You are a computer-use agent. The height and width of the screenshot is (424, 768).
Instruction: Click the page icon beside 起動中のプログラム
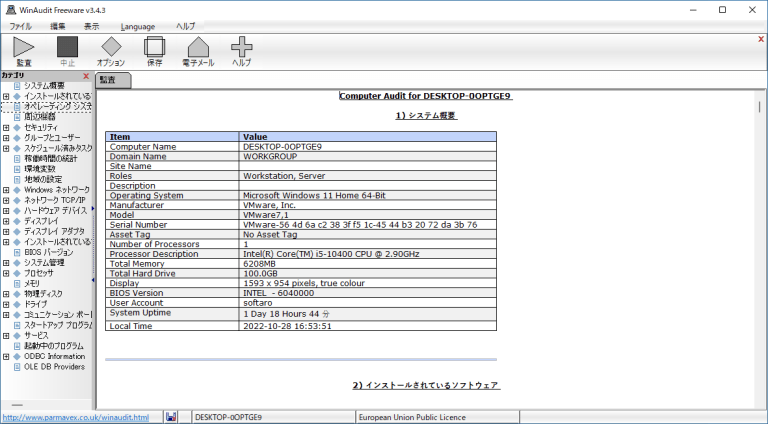click(17, 346)
